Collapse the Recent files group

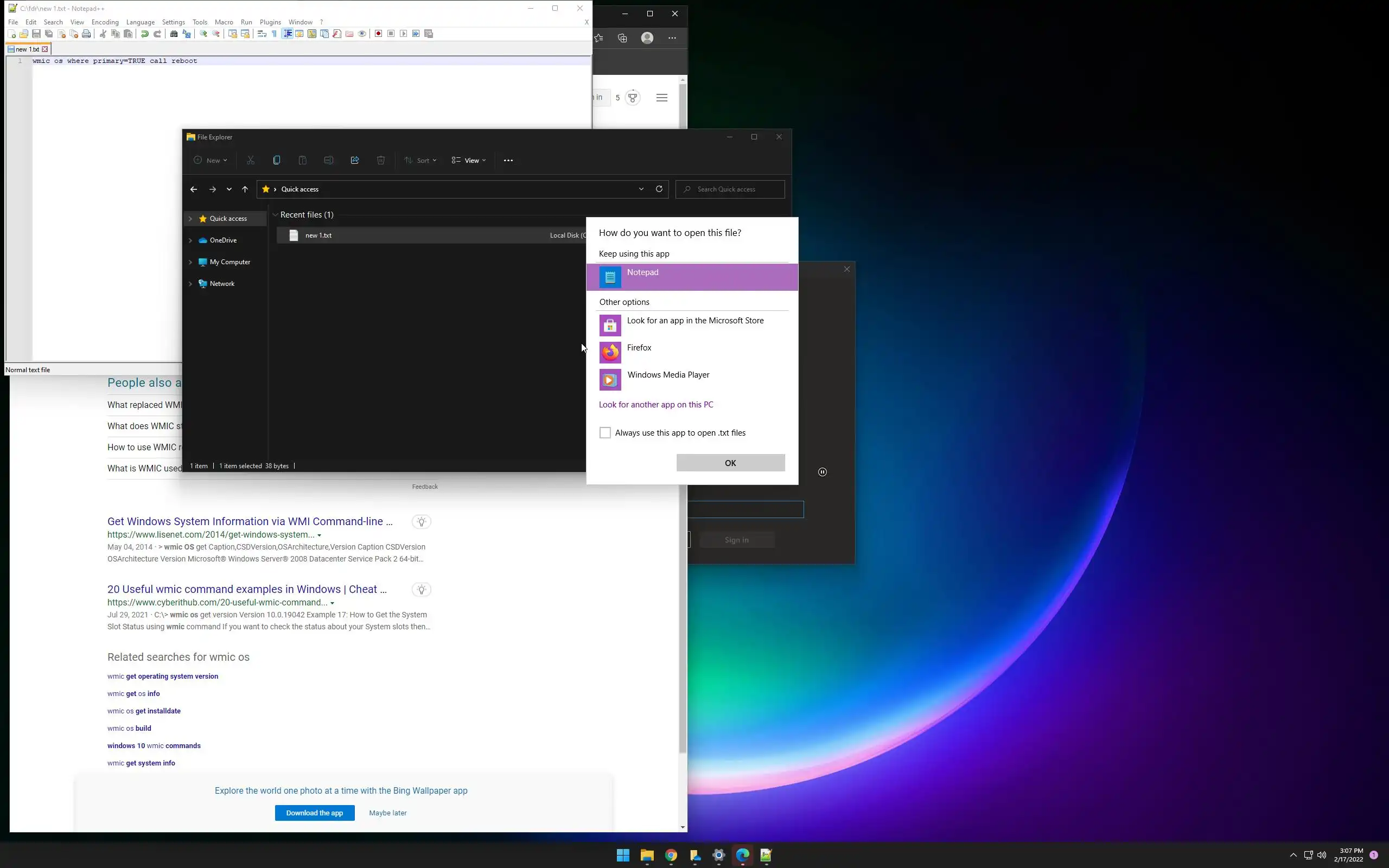[x=276, y=215]
